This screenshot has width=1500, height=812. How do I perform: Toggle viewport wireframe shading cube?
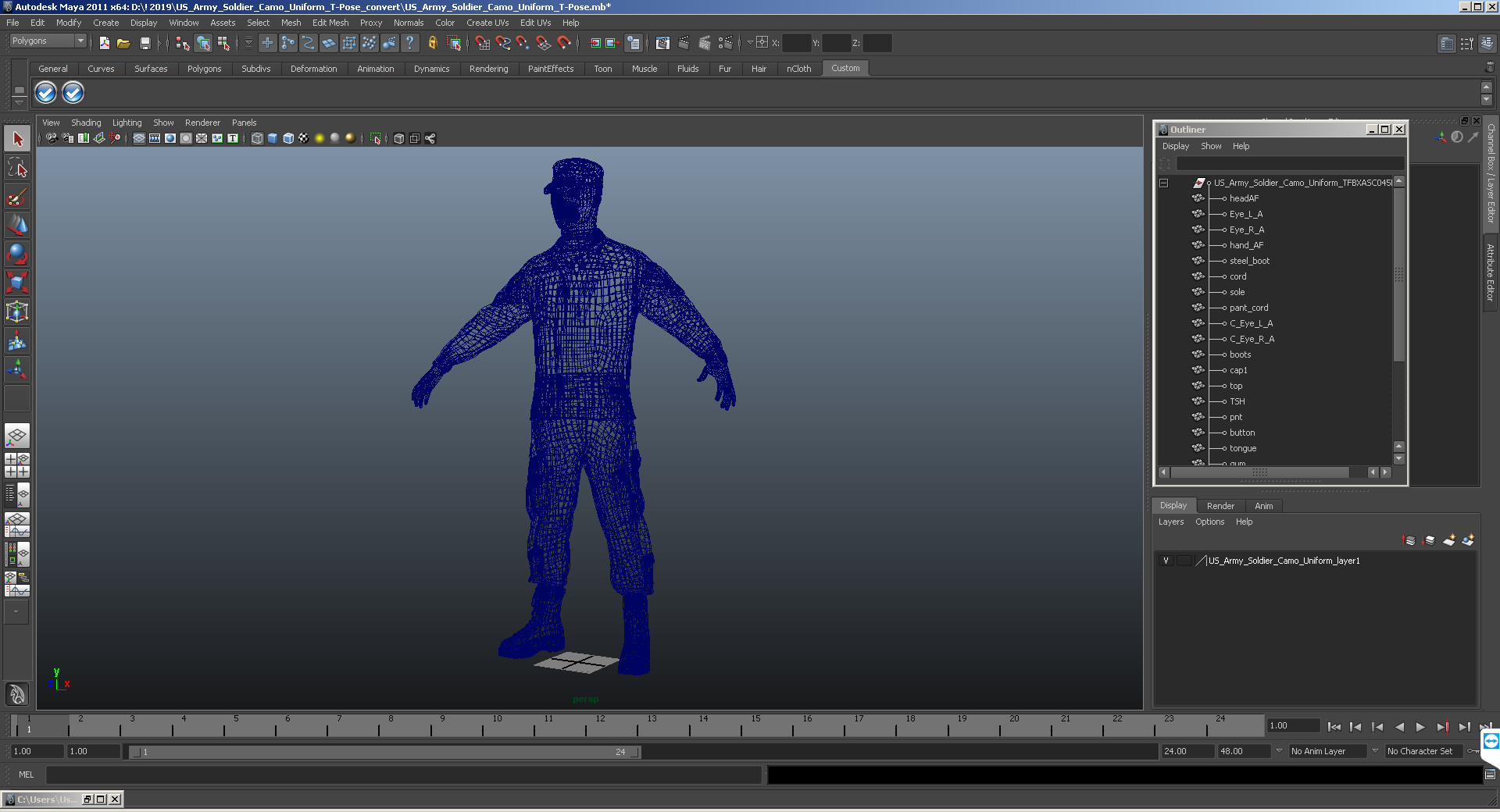click(x=257, y=138)
